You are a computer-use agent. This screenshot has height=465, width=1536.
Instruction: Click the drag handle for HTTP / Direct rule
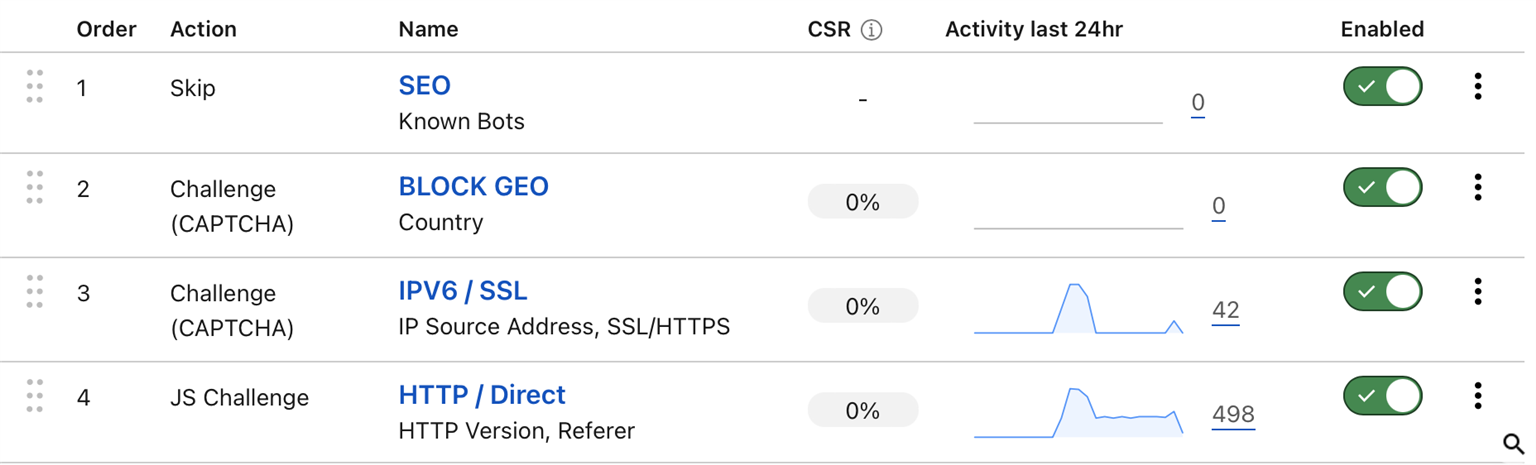click(x=35, y=396)
